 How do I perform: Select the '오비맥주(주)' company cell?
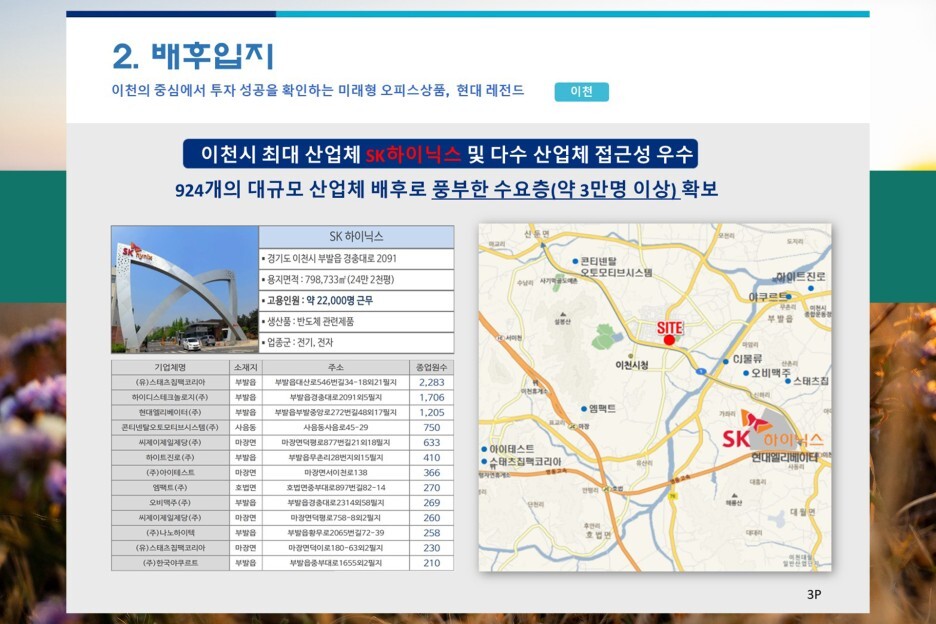tap(170, 503)
